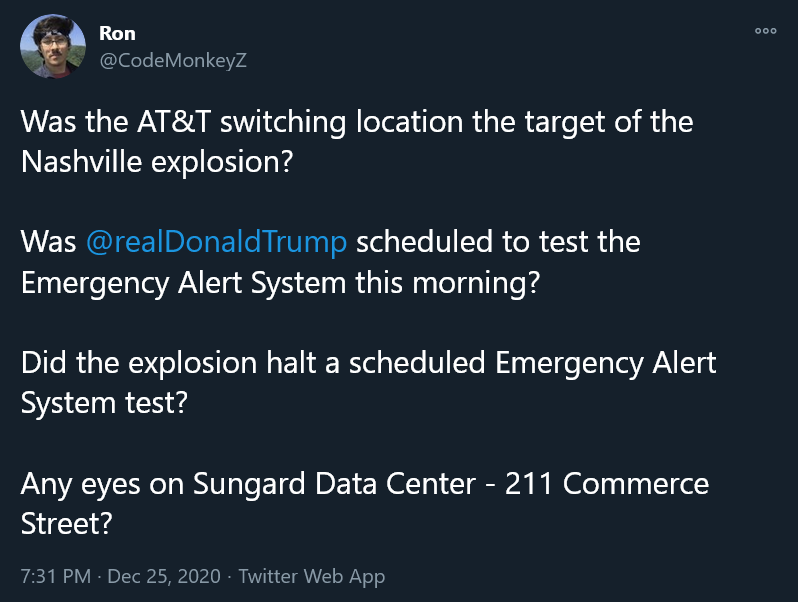Image resolution: width=798 pixels, height=602 pixels.
Task: Open the Twitter Web App source label
Action: [310, 576]
